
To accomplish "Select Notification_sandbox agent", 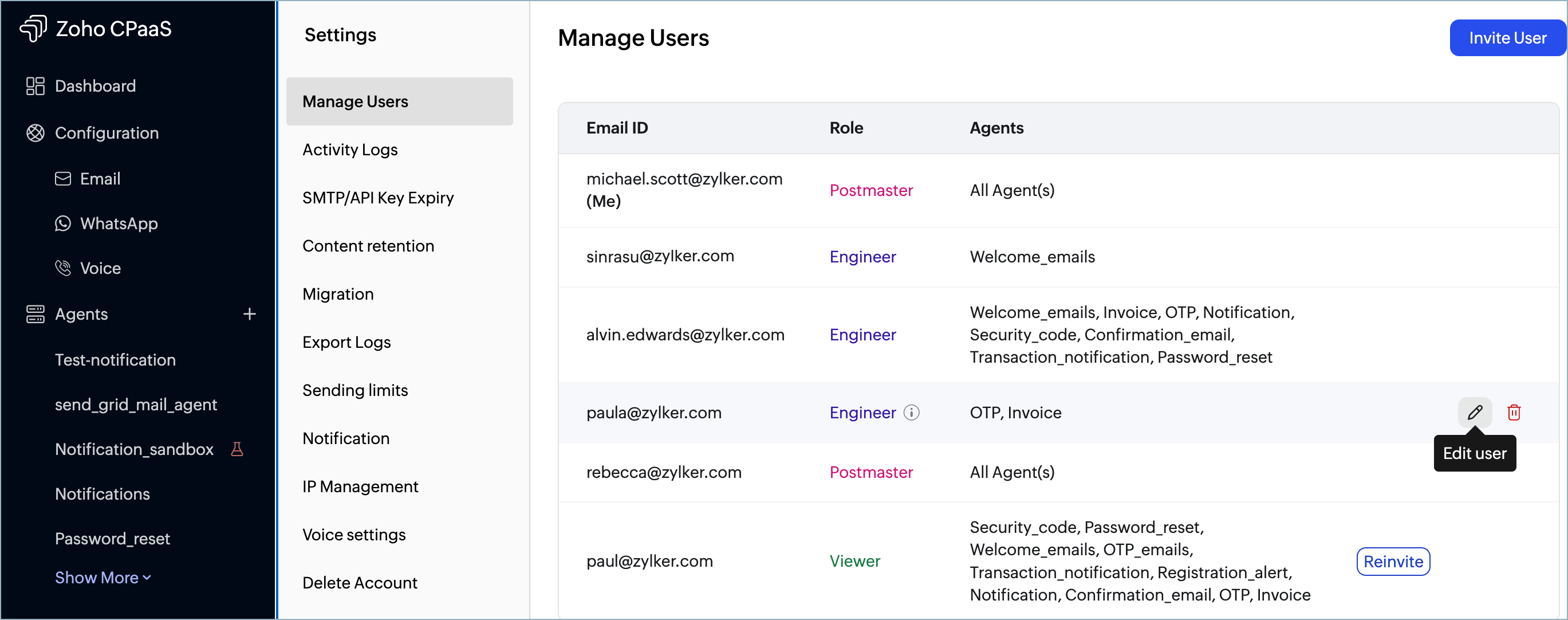I will point(134,449).
